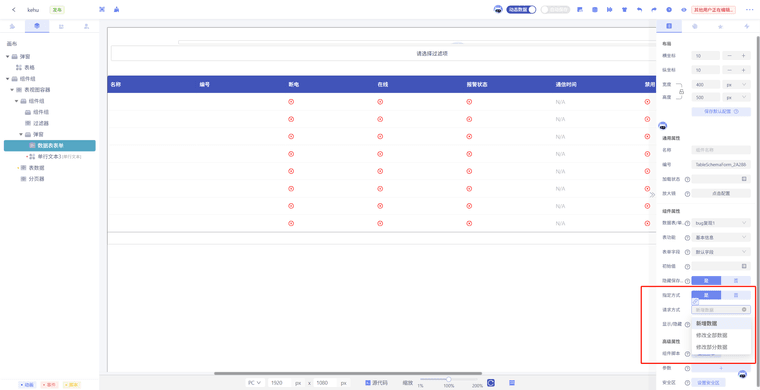Select 修改部分数据 in the dropdown list
This screenshot has height=390, width=760.
721,347
